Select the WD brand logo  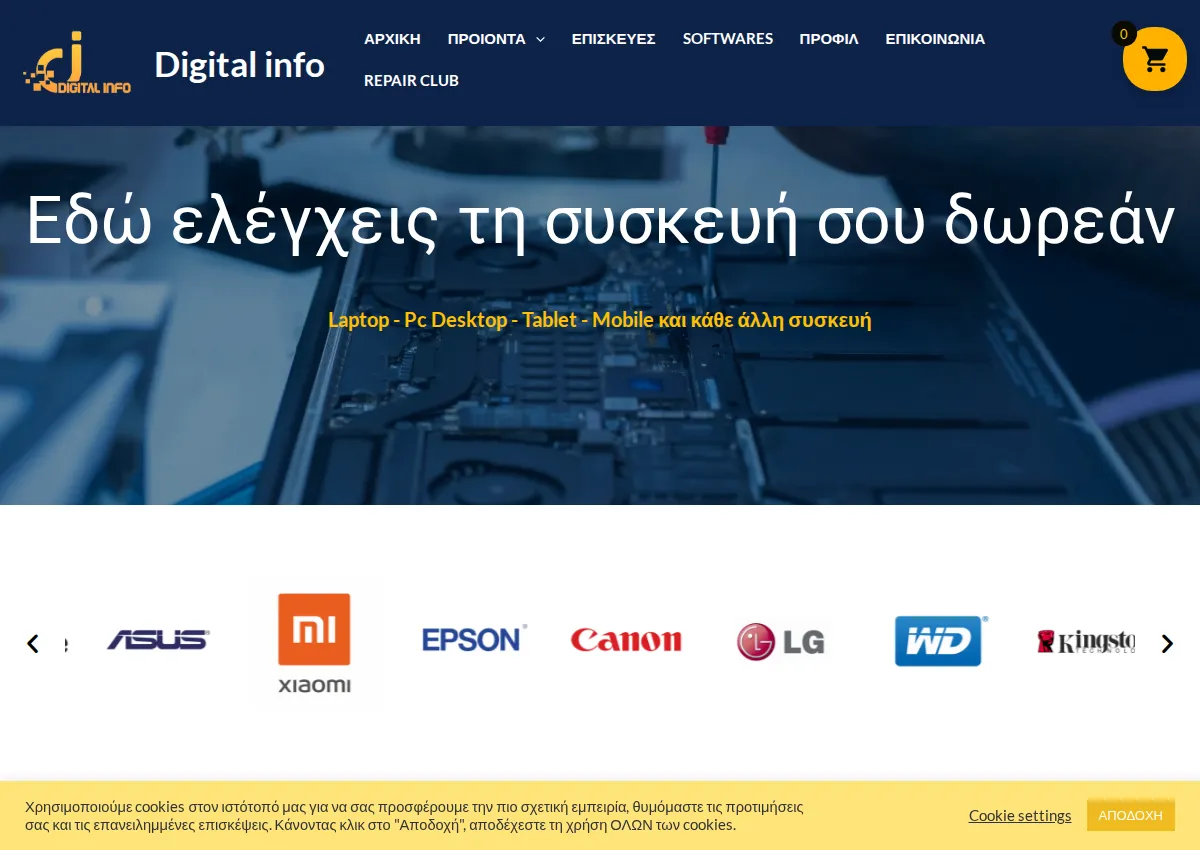[x=940, y=641]
